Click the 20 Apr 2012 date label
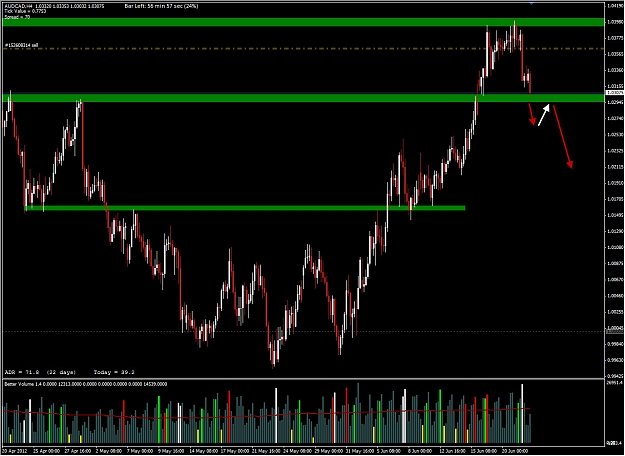This screenshot has height=456, width=625. (14, 451)
